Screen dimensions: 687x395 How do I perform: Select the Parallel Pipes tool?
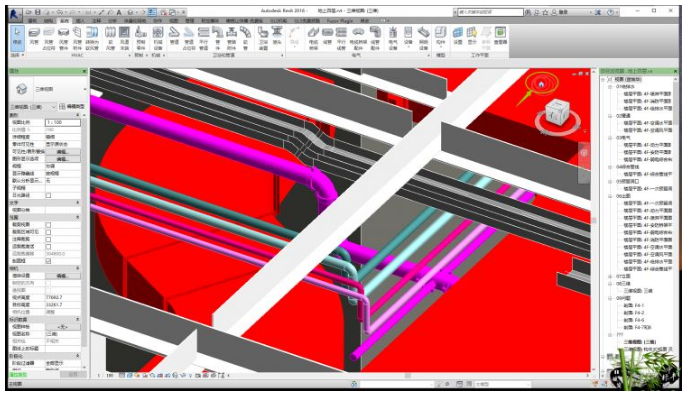[x=204, y=37]
